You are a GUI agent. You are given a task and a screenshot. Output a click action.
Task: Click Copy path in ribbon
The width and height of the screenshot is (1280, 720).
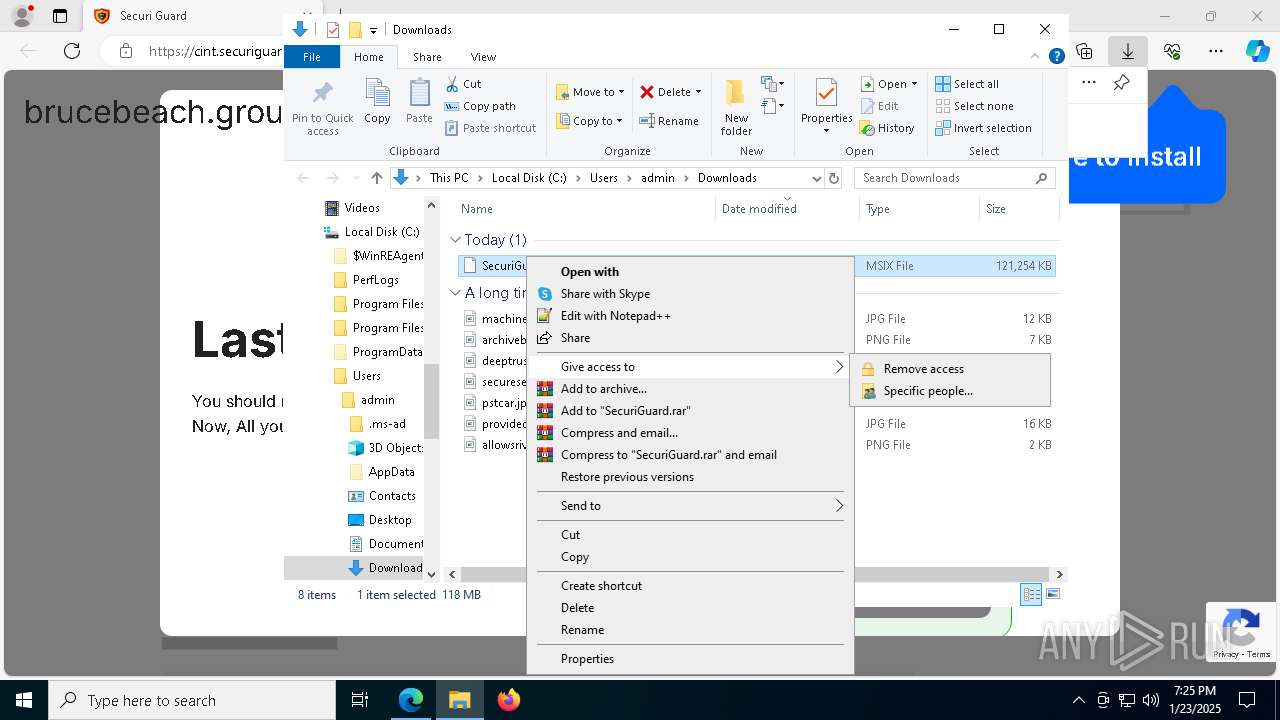[480, 106]
